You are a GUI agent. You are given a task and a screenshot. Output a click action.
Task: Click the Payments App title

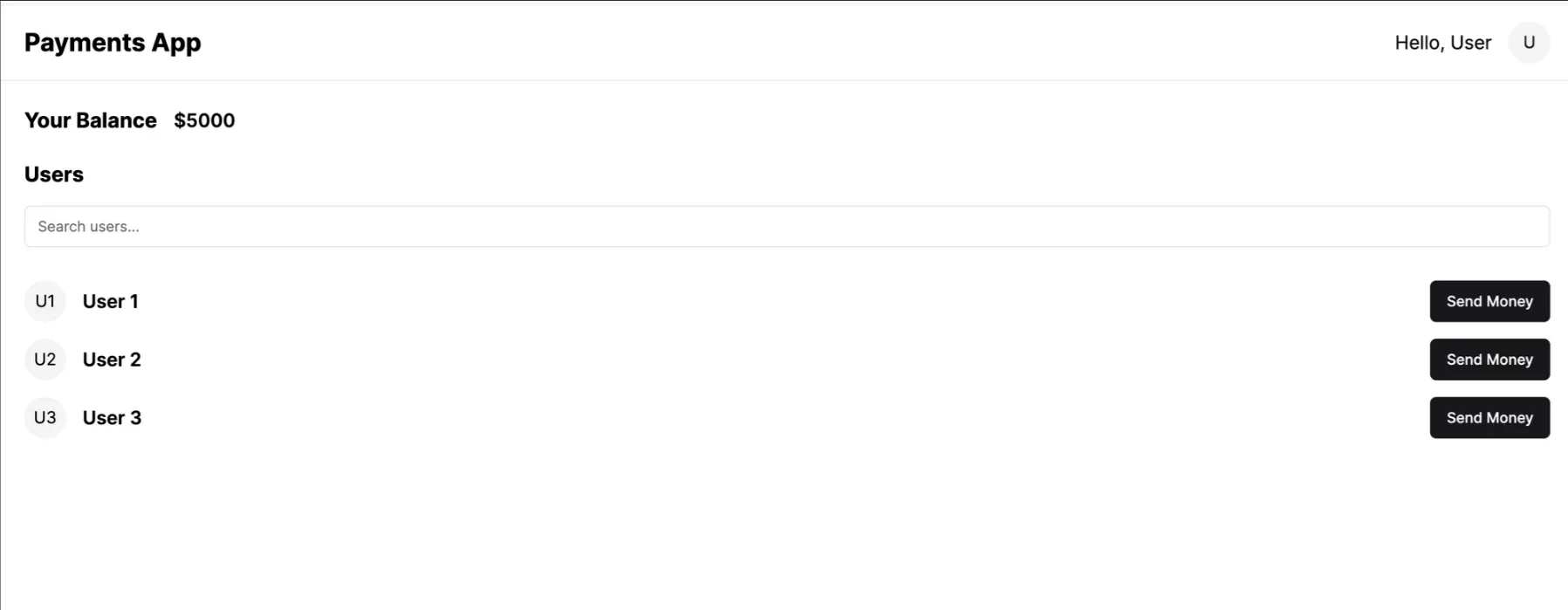pos(113,43)
